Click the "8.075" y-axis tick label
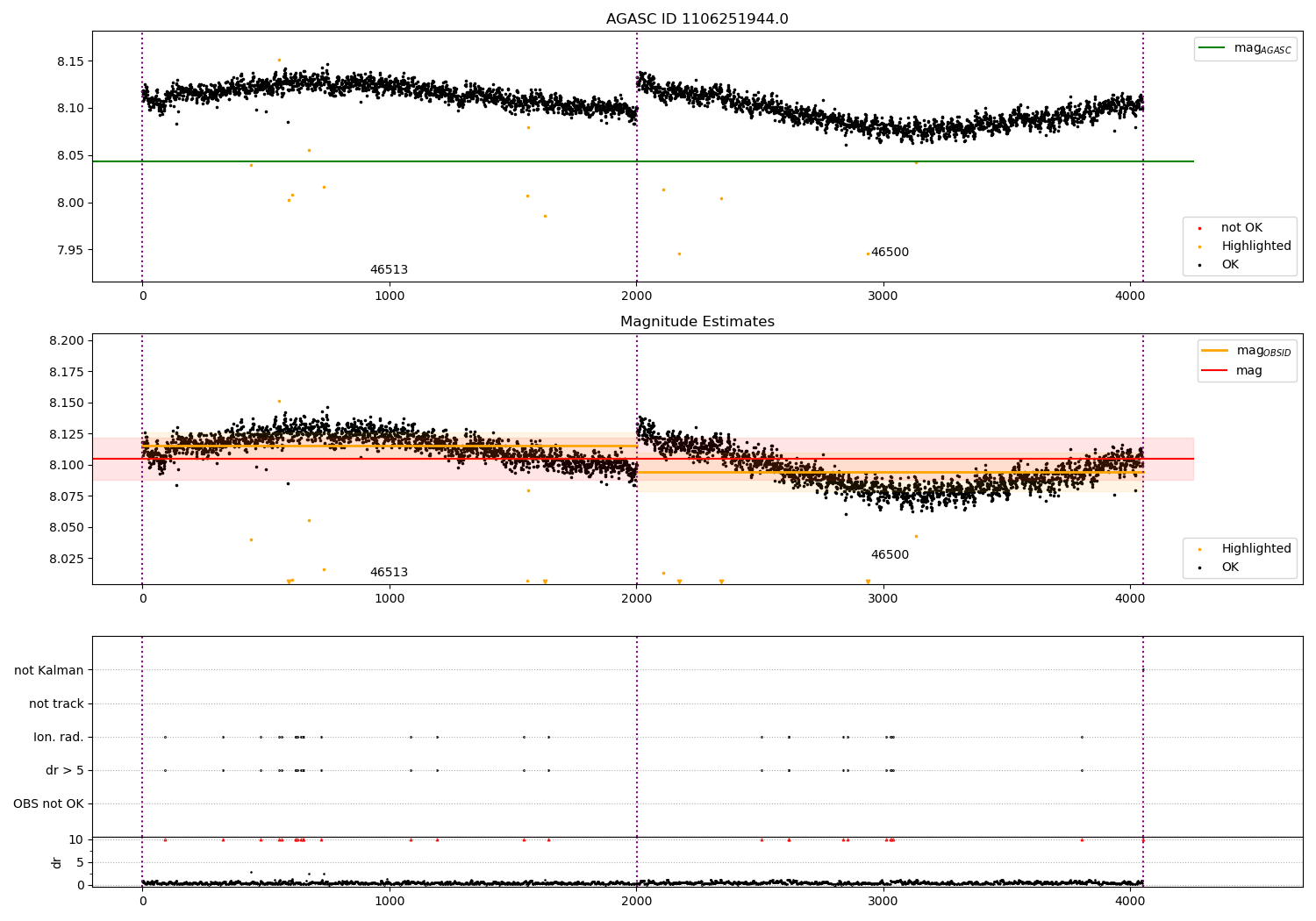 pos(68,496)
